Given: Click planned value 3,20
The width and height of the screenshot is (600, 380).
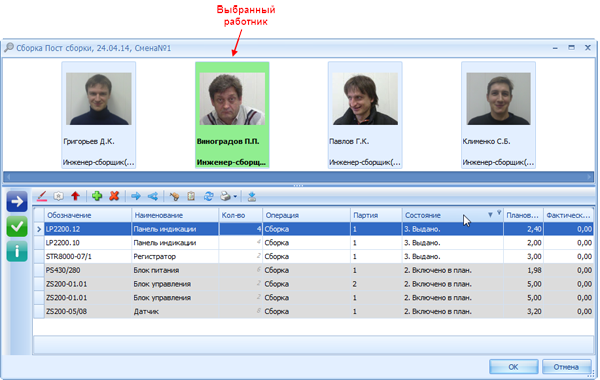Looking at the screenshot, I should point(523,312).
